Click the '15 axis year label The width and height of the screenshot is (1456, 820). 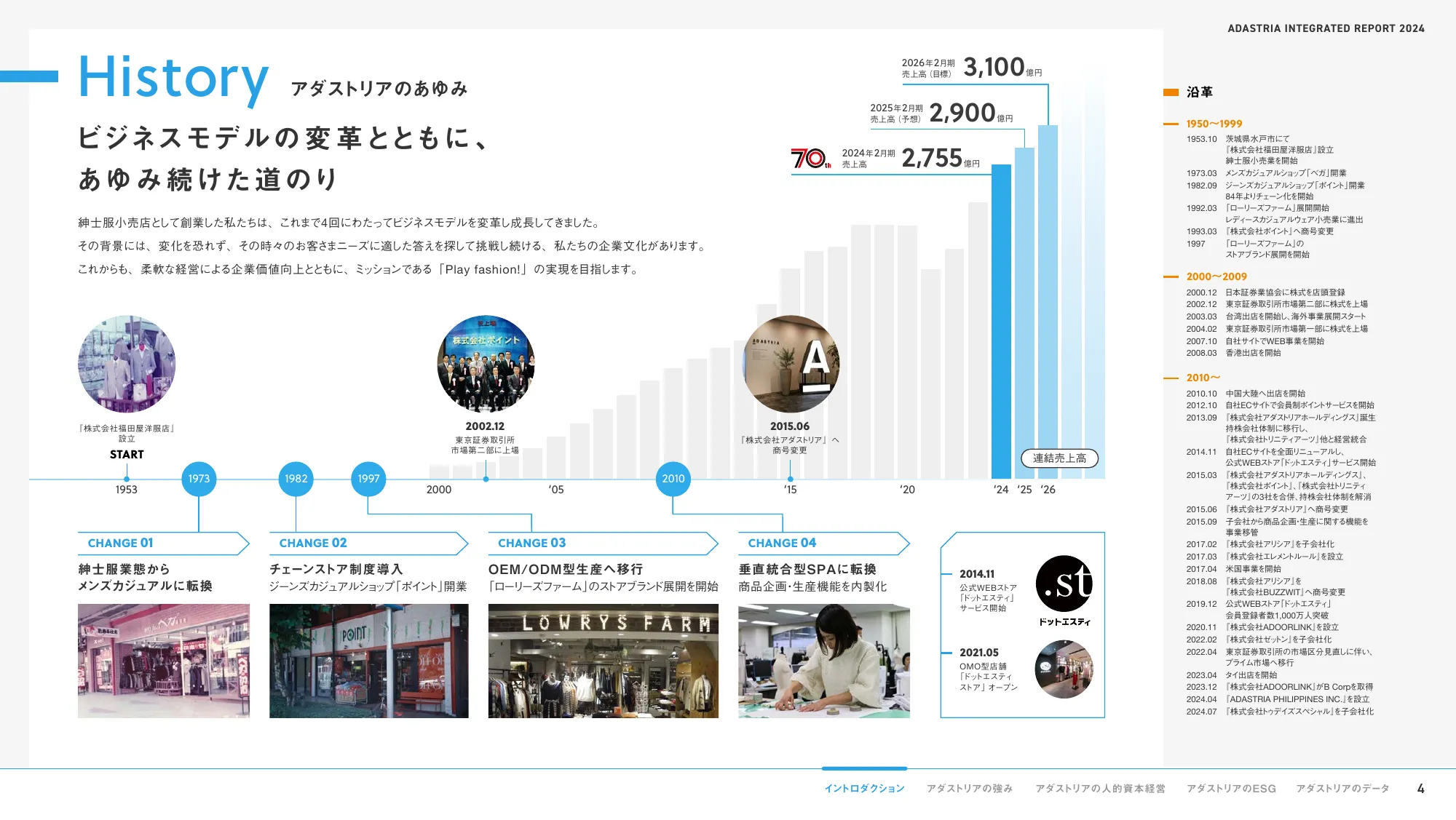790,490
